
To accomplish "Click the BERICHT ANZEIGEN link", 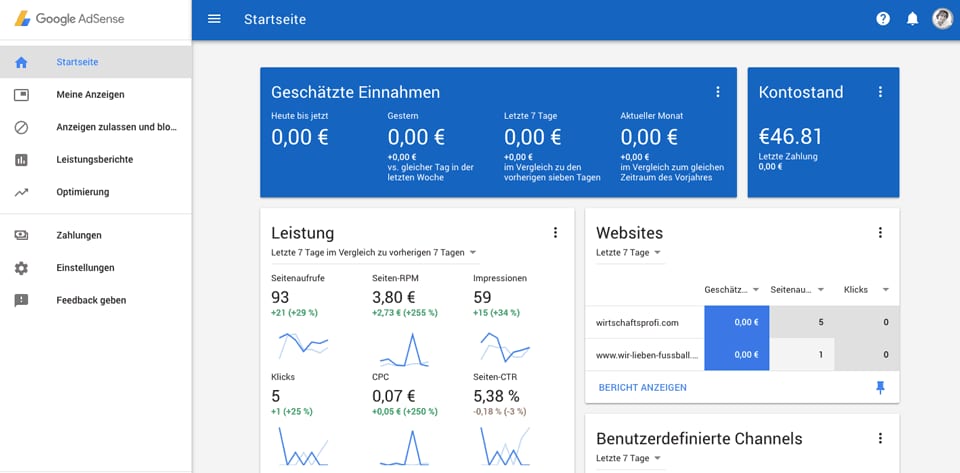I will pyautogui.click(x=643, y=387).
